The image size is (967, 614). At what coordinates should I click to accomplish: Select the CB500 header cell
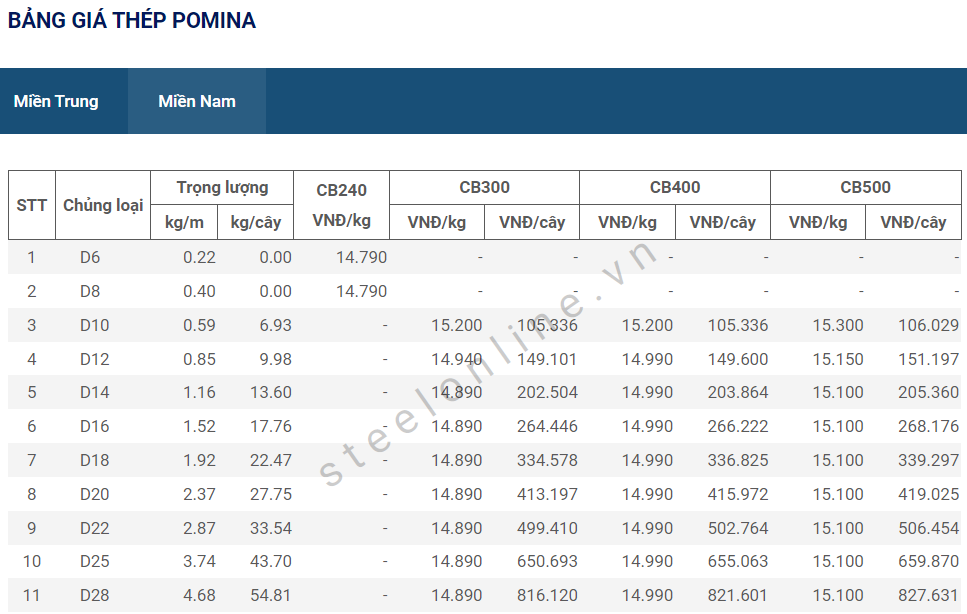[865, 187]
